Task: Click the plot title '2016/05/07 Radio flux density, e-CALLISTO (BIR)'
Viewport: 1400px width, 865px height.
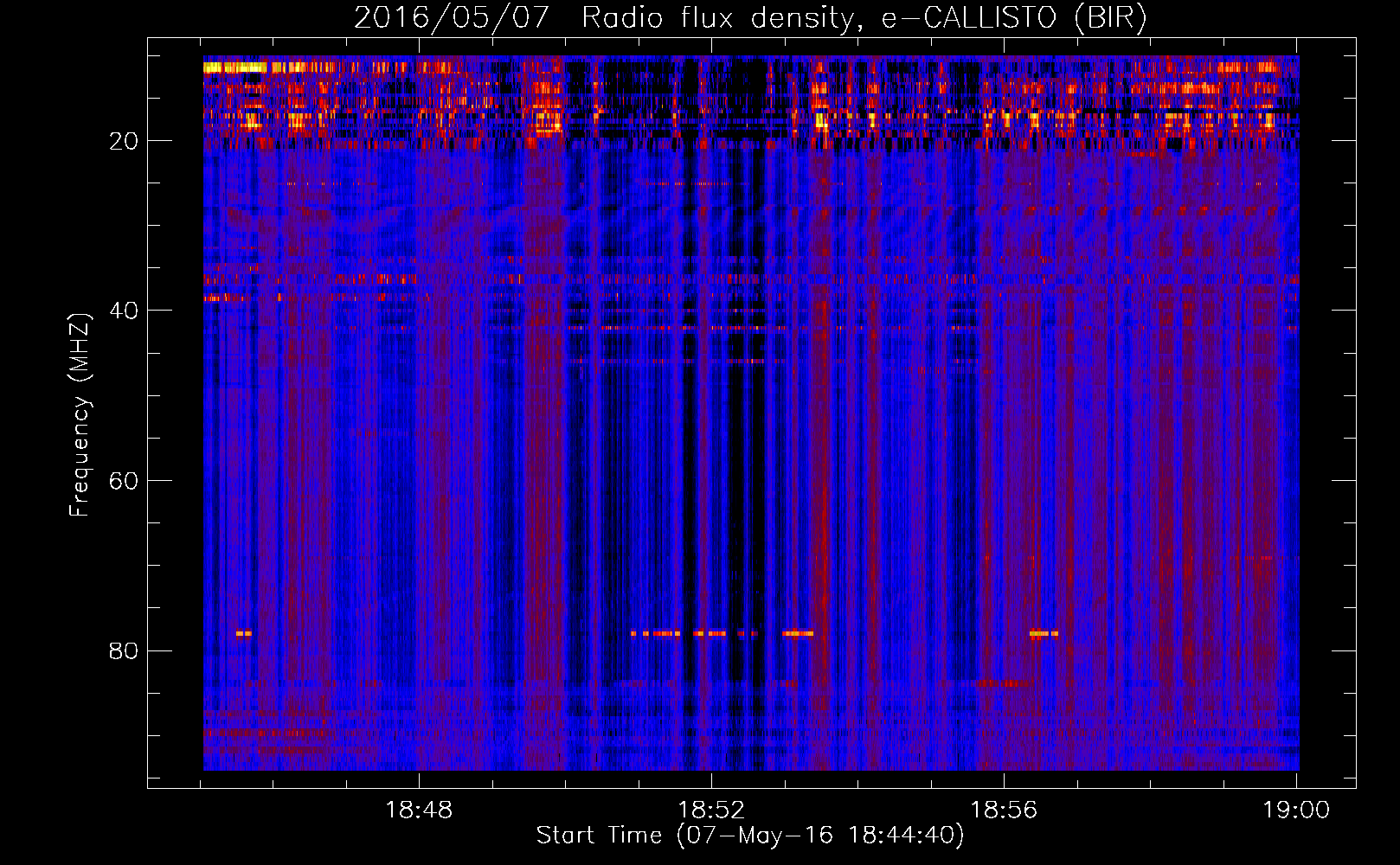Action: click(750, 18)
